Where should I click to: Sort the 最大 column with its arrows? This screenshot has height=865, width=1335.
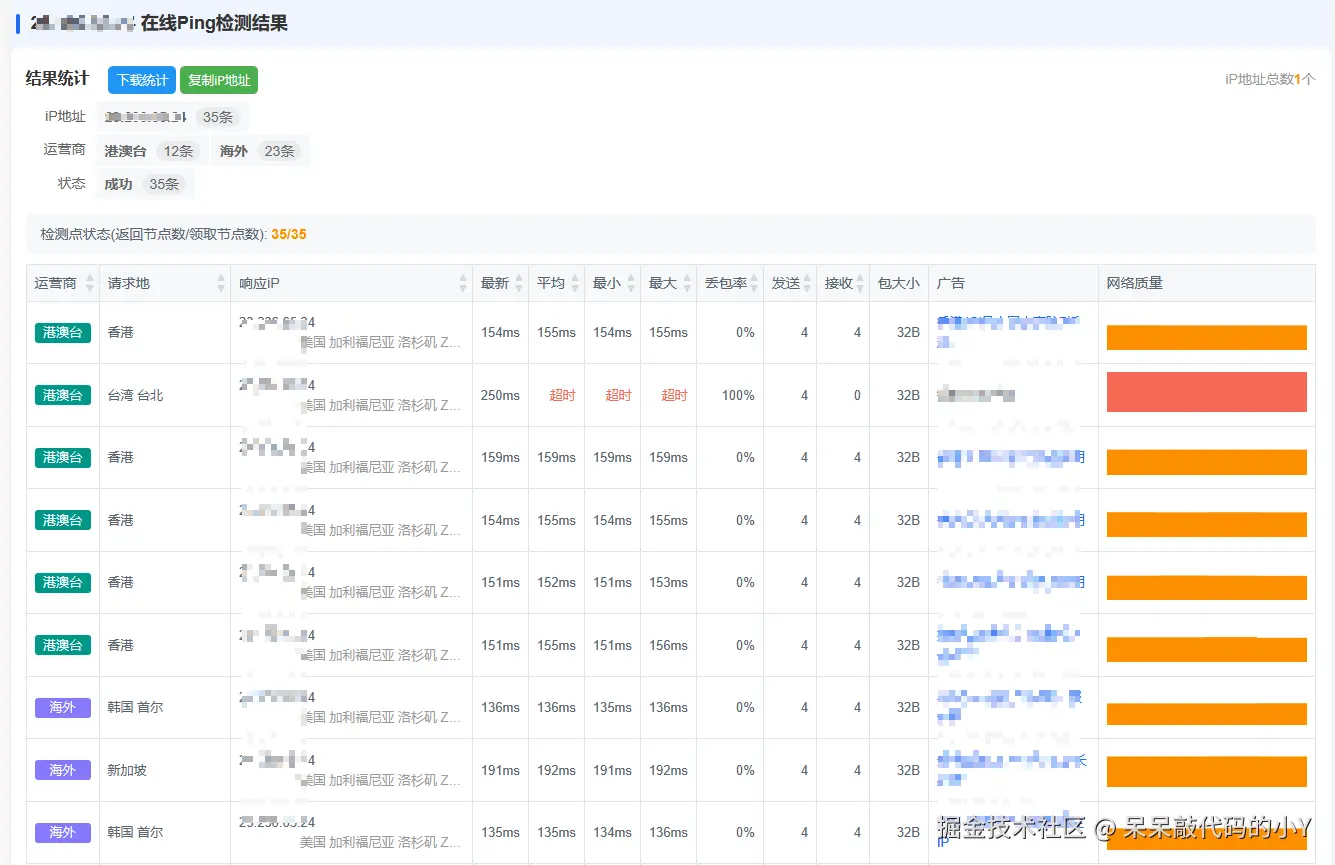(x=687, y=283)
